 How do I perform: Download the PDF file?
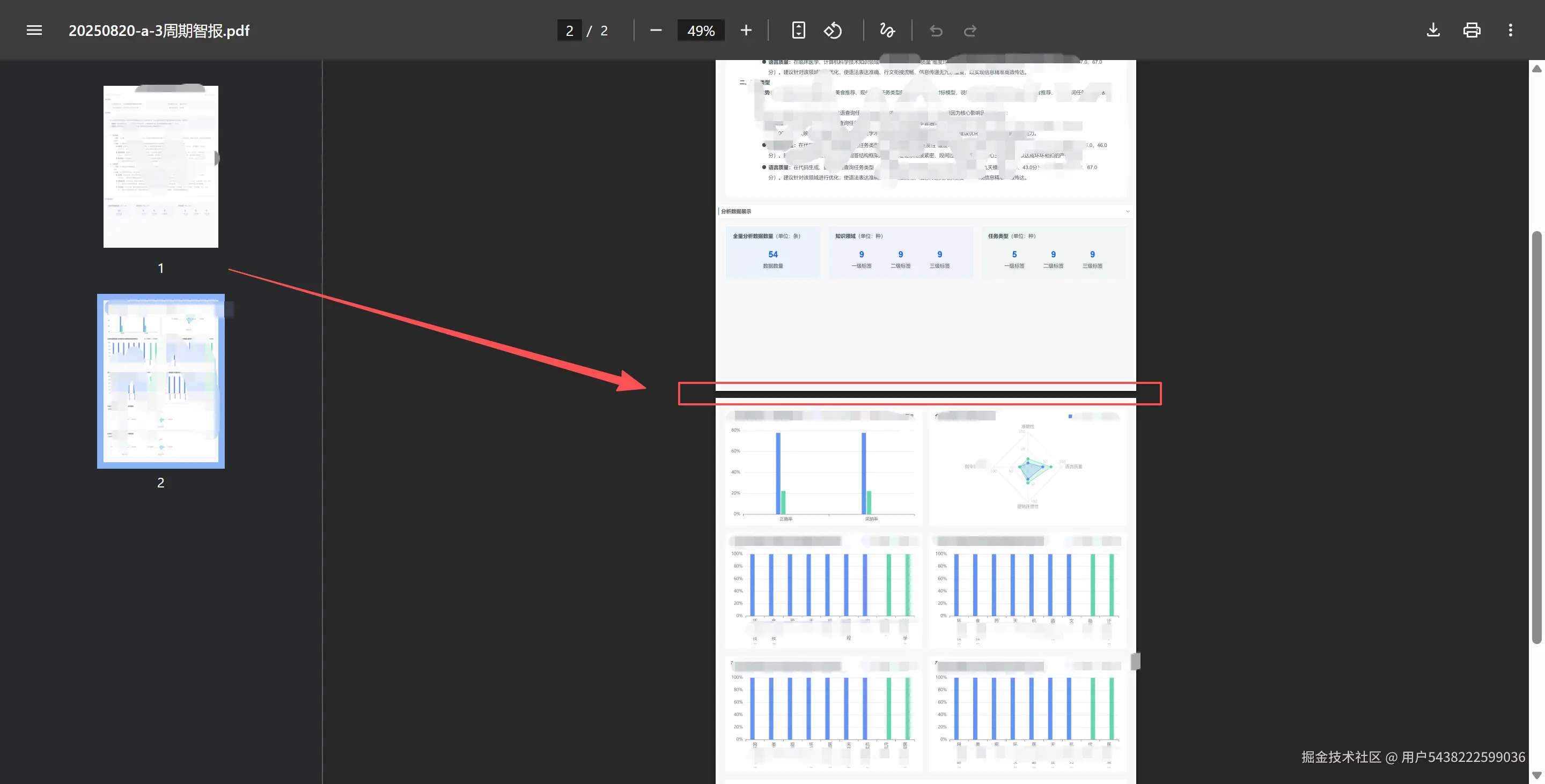[1433, 30]
